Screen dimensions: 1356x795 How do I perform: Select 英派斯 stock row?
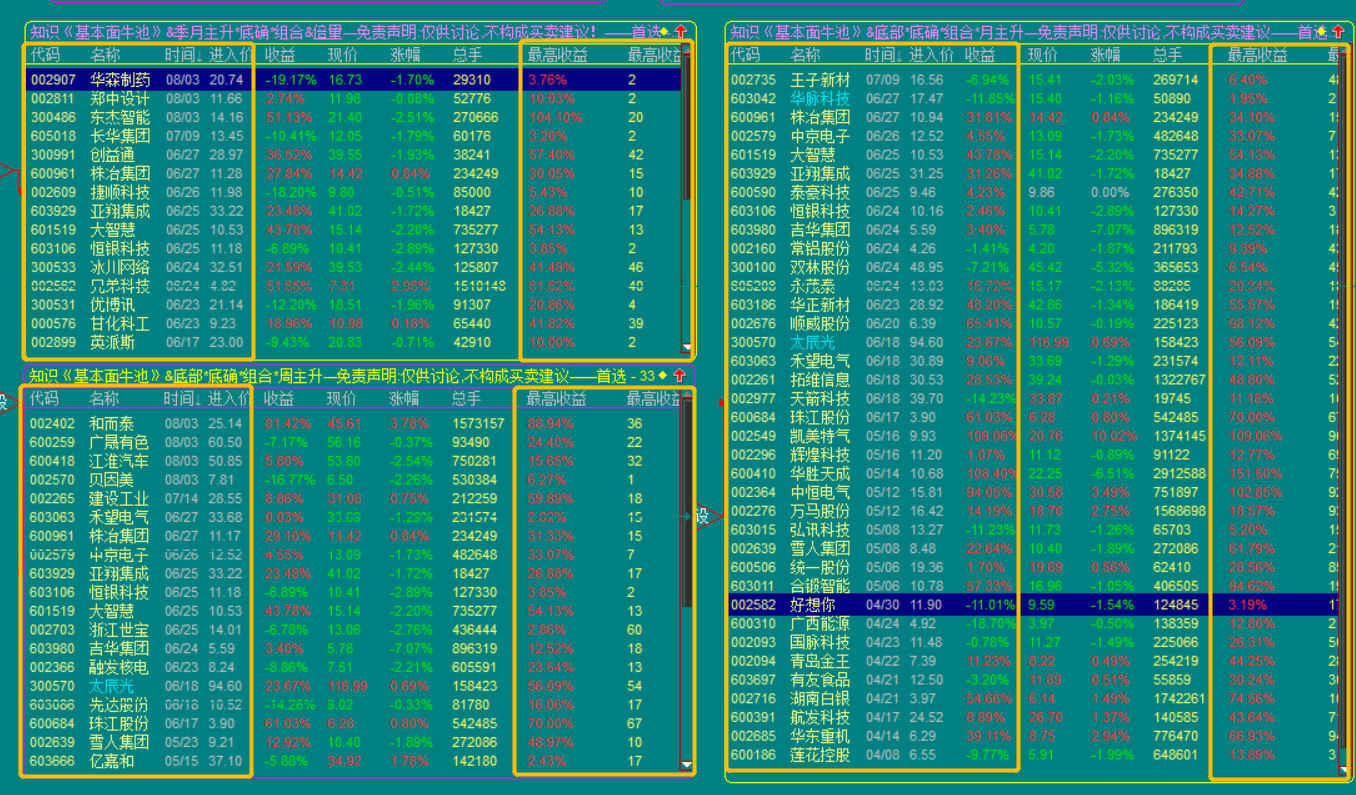coord(354,342)
